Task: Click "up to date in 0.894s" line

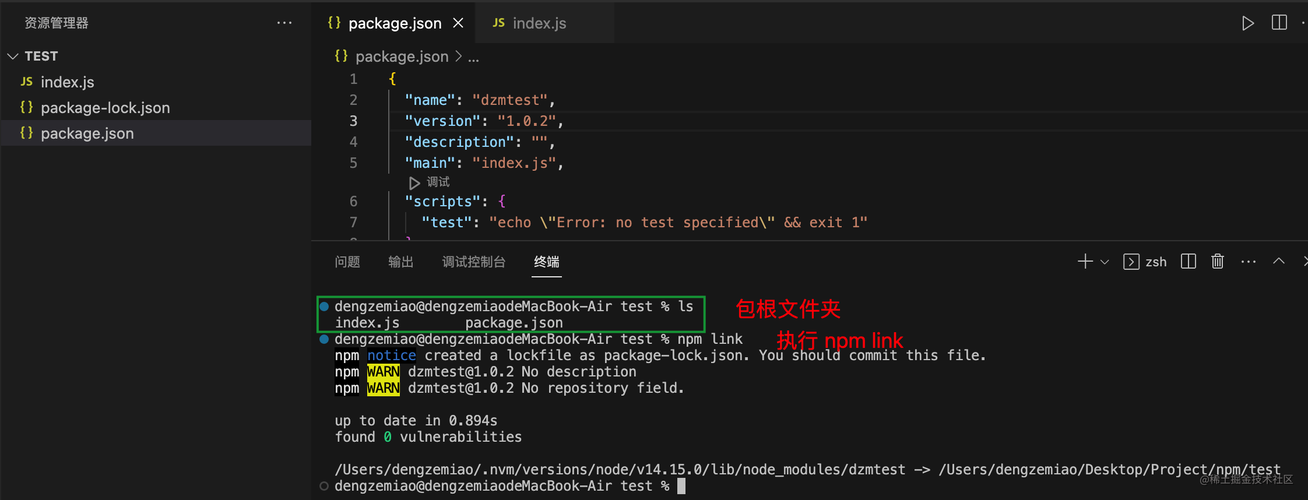Action: [416, 421]
